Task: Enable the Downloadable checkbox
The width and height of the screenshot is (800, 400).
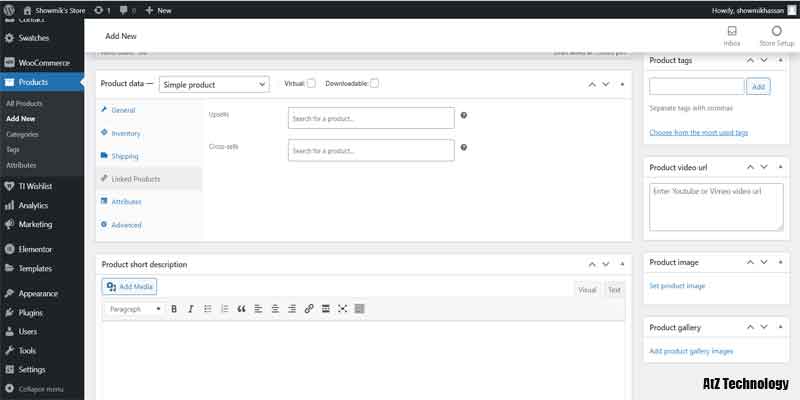Action: pyautogui.click(x=374, y=83)
